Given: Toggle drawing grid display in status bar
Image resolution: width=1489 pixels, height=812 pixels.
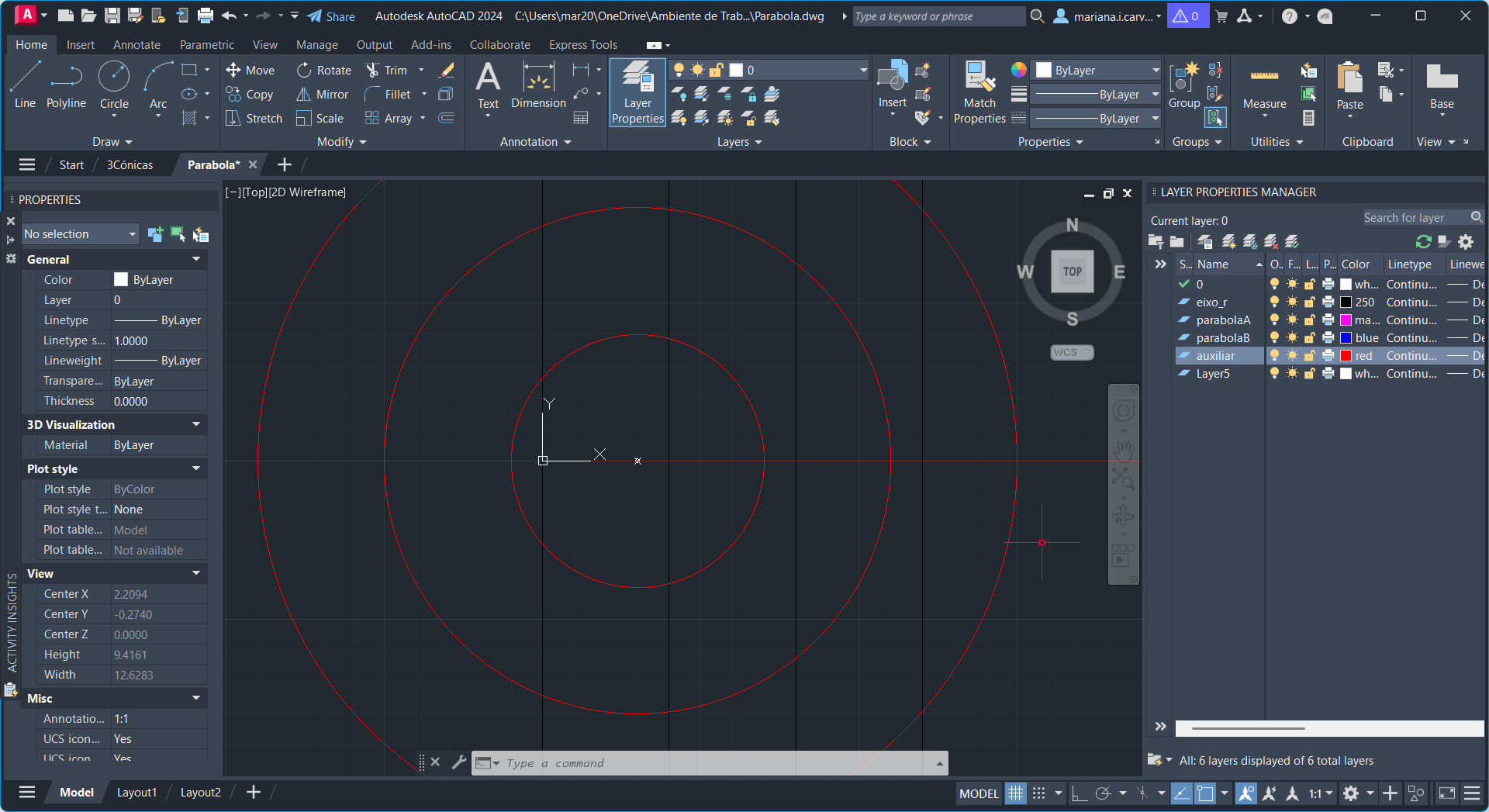Looking at the screenshot, I should pos(1015,793).
